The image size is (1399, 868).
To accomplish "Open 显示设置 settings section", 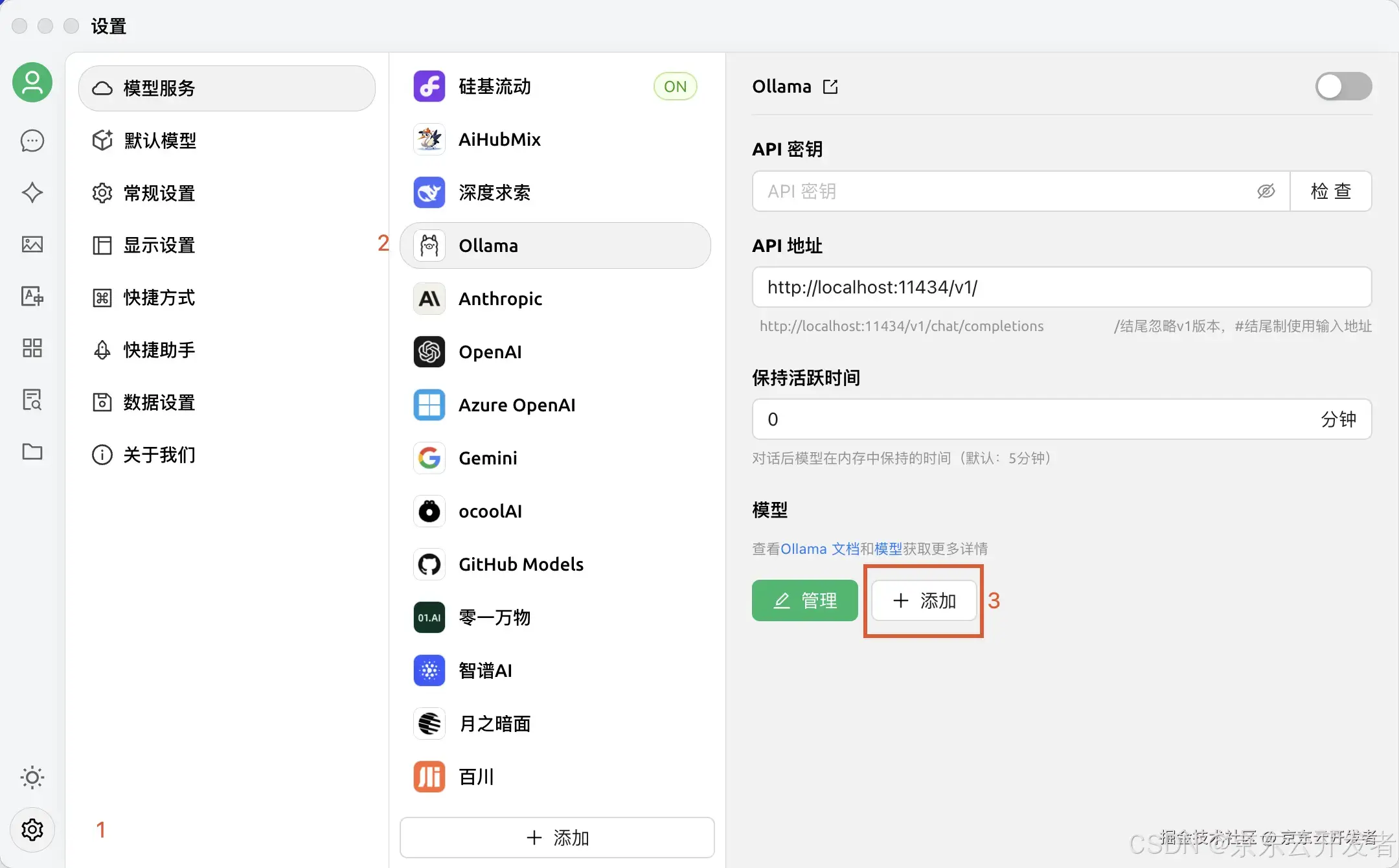I will (159, 246).
